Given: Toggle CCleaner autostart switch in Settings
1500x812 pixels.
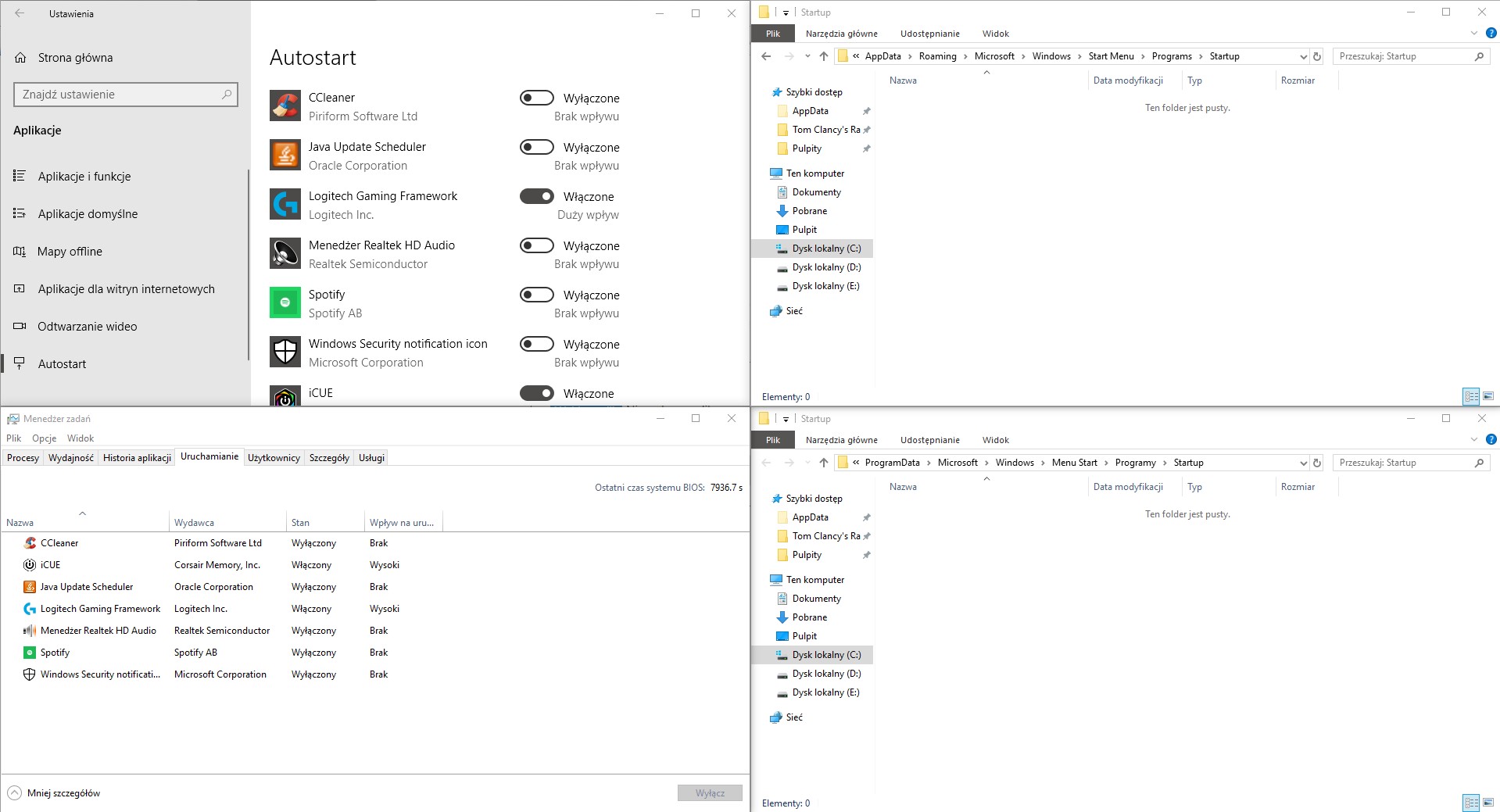Looking at the screenshot, I should tap(537, 98).
